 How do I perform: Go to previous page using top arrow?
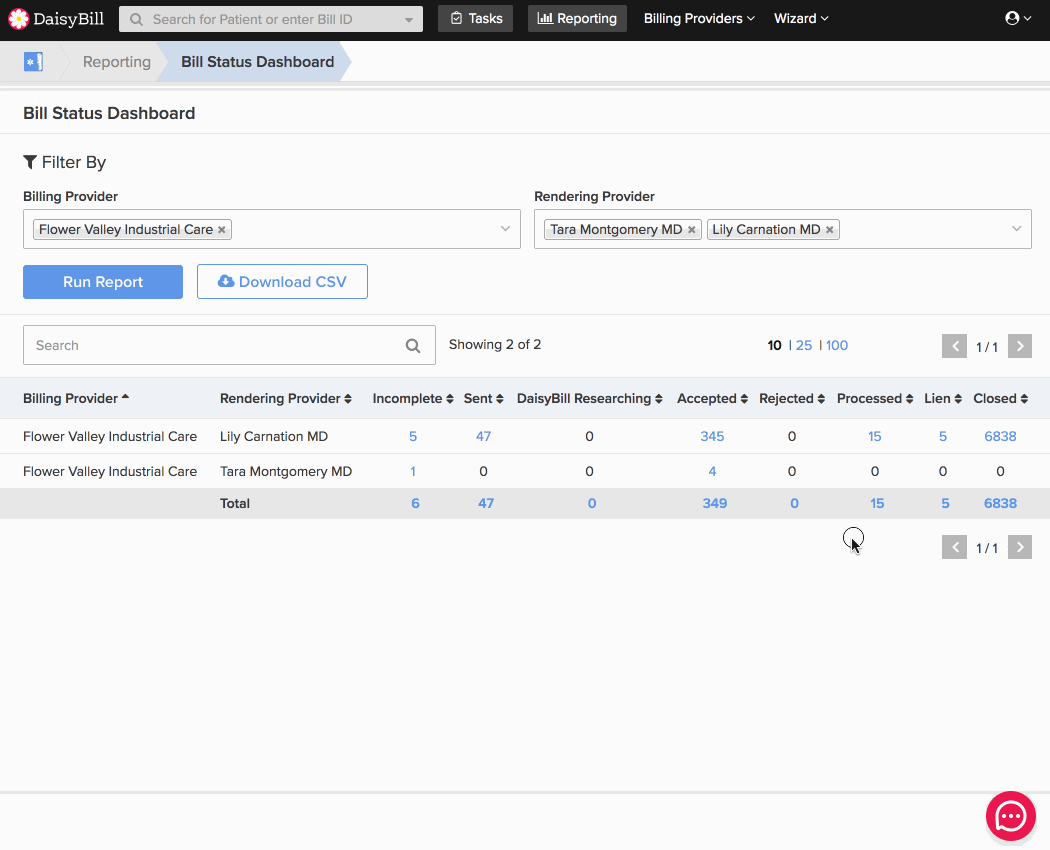coord(954,346)
